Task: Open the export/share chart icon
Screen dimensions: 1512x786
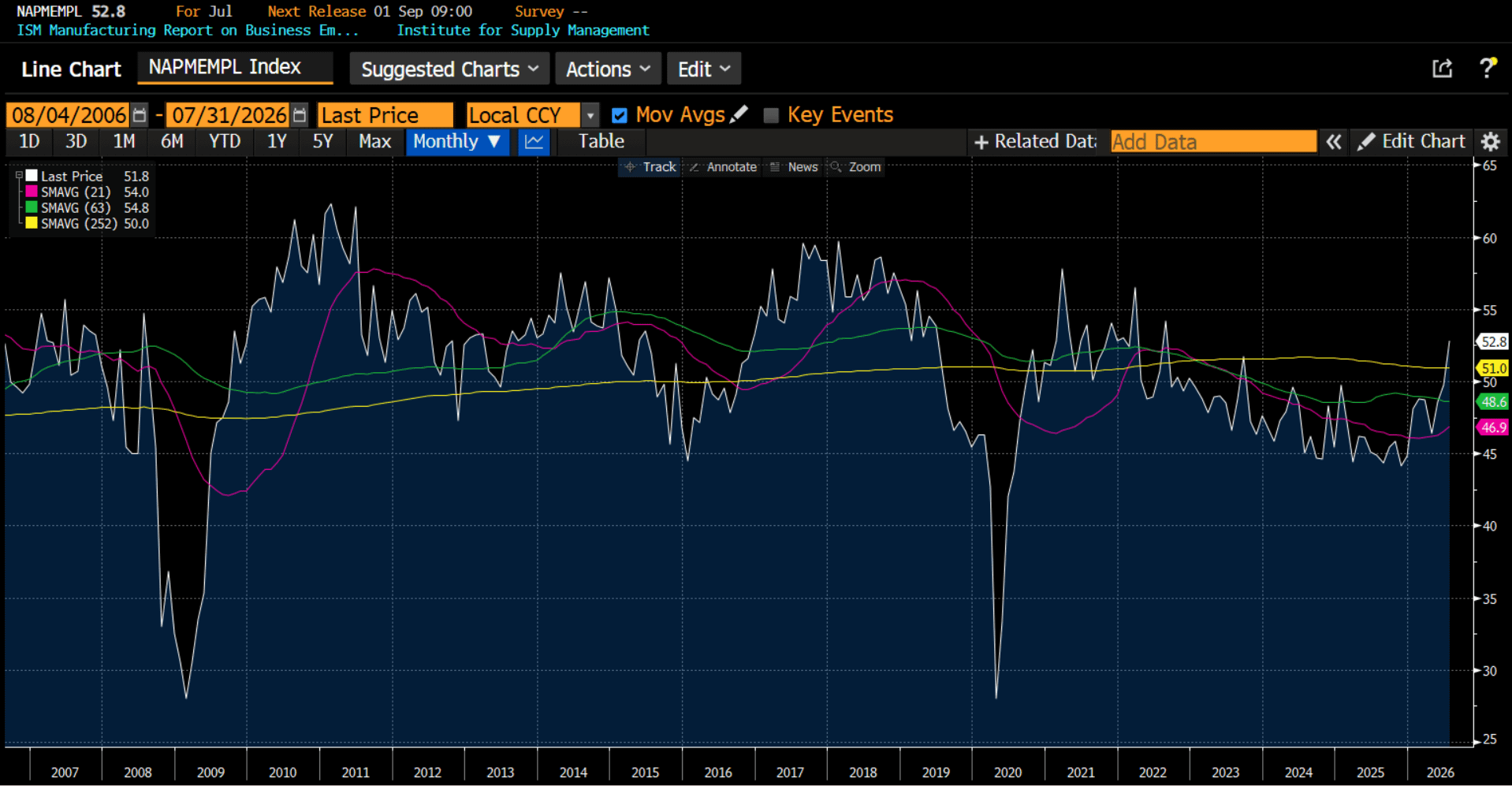Action: [1442, 69]
